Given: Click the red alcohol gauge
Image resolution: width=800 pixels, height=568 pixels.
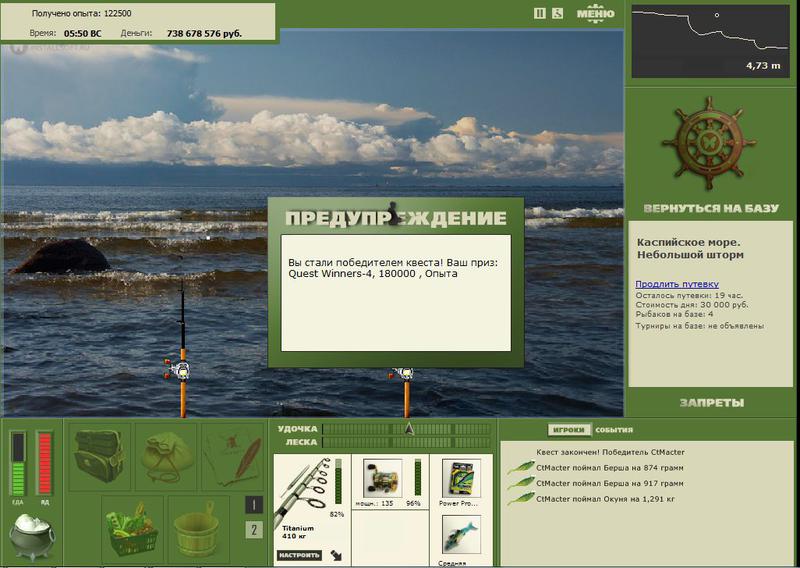Looking at the screenshot, I should tap(44, 463).
